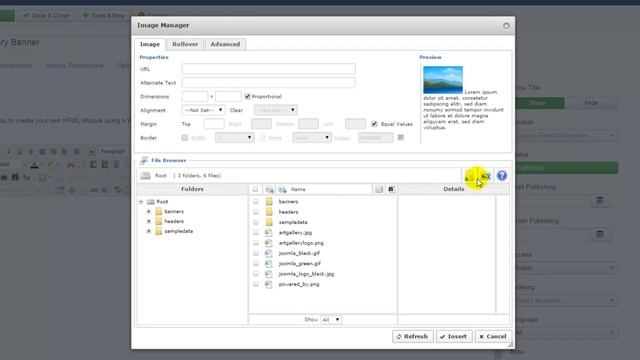Open the upload files icon in File Browser
Viewport: 640px width, 360px height.
pyautogui.click(x=486, y=176)
